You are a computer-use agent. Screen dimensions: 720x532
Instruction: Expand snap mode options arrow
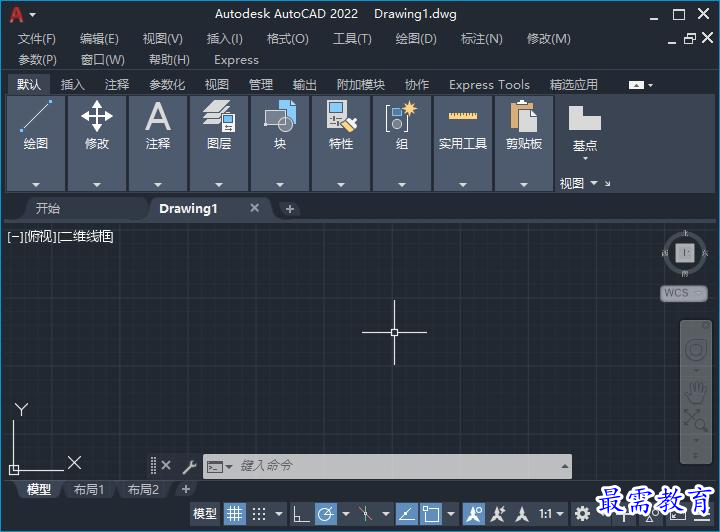[x=279, y=514]
